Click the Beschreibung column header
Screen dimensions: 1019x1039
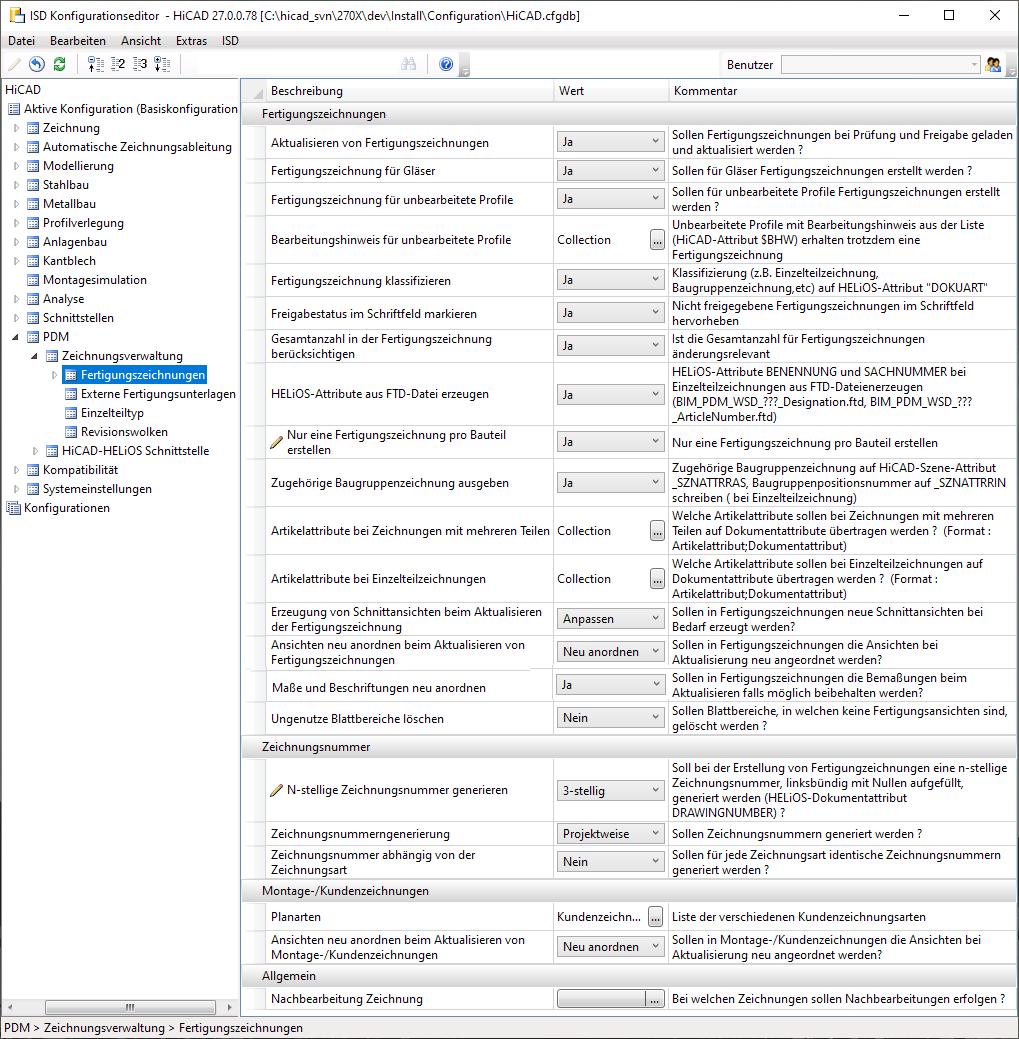[x=409, y=91]
